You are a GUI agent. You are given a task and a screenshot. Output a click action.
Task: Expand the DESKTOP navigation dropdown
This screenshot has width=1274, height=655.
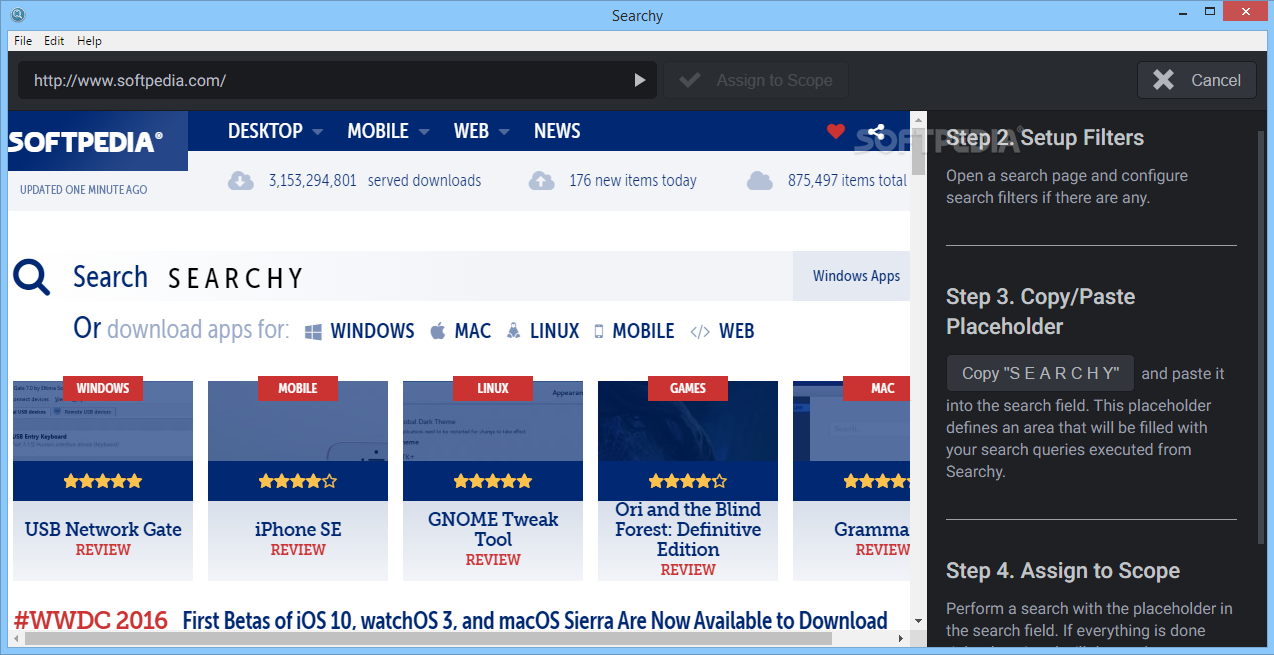[x=275, y=131]
